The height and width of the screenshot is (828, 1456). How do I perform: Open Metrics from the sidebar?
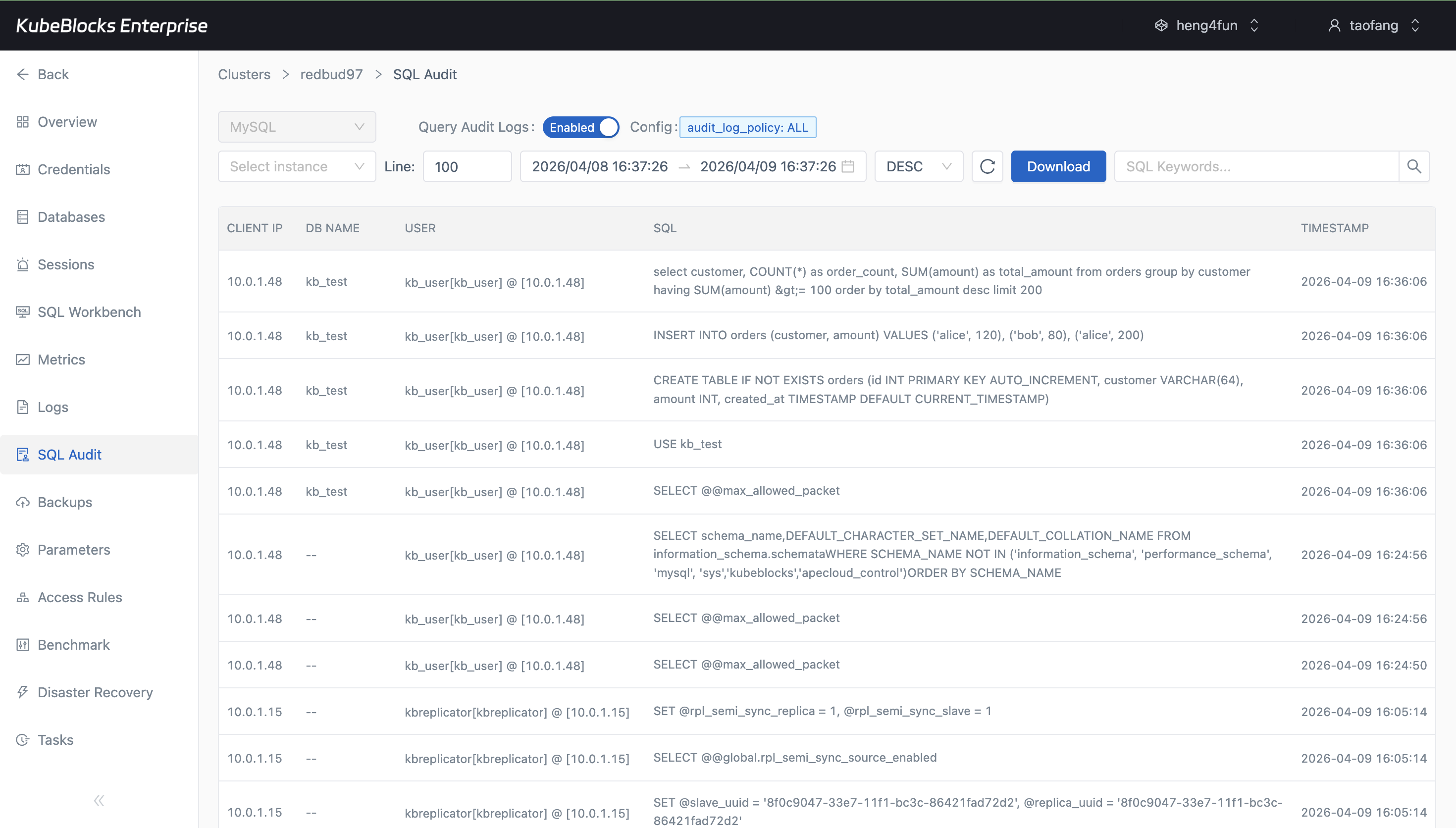[x=61, y=360]
